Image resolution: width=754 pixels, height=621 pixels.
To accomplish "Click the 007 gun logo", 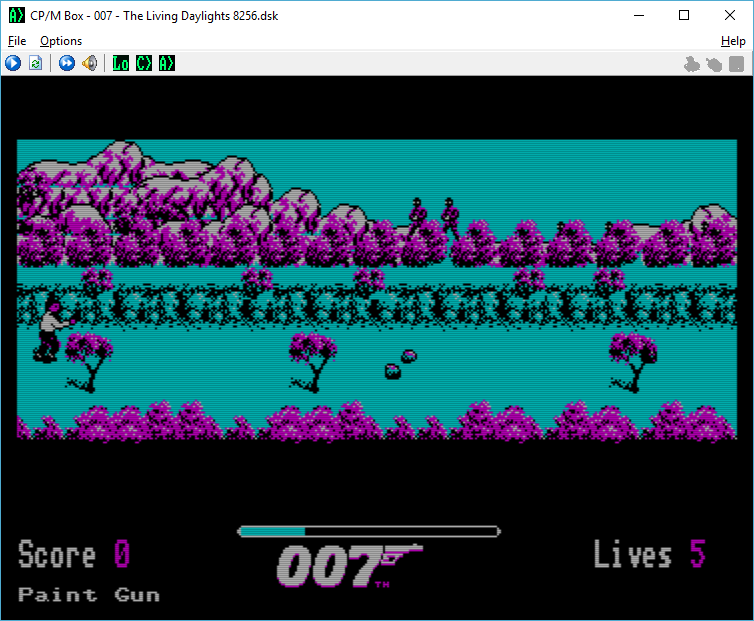I will [x=350, y=566].
